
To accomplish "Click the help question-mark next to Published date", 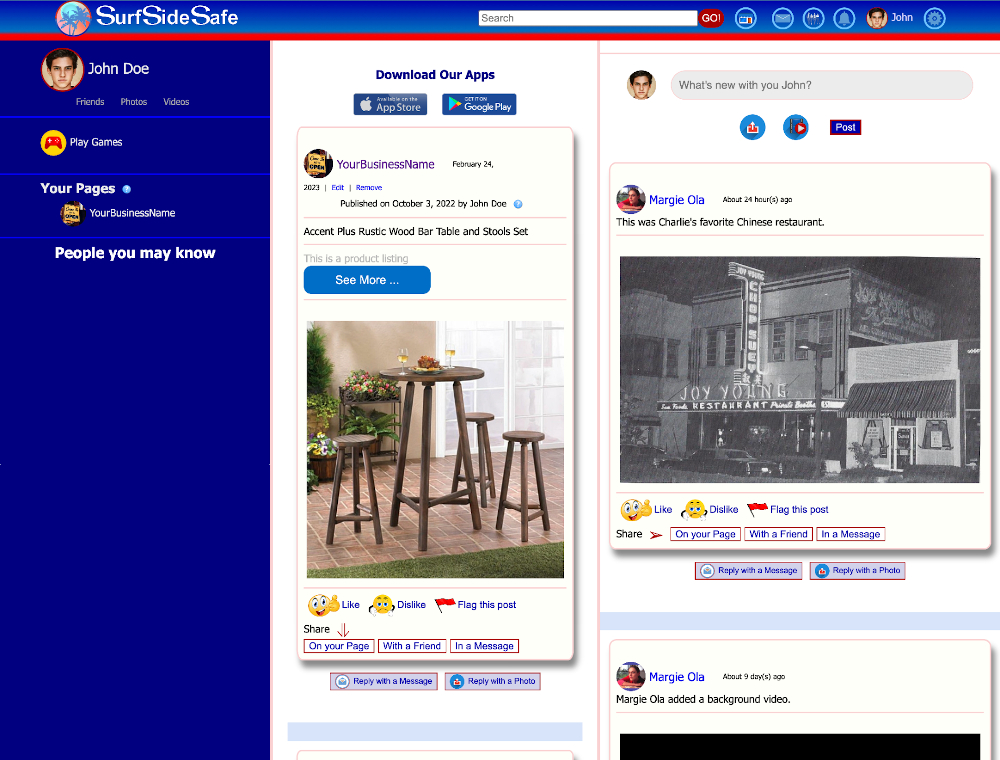I will tap(517, 205).
